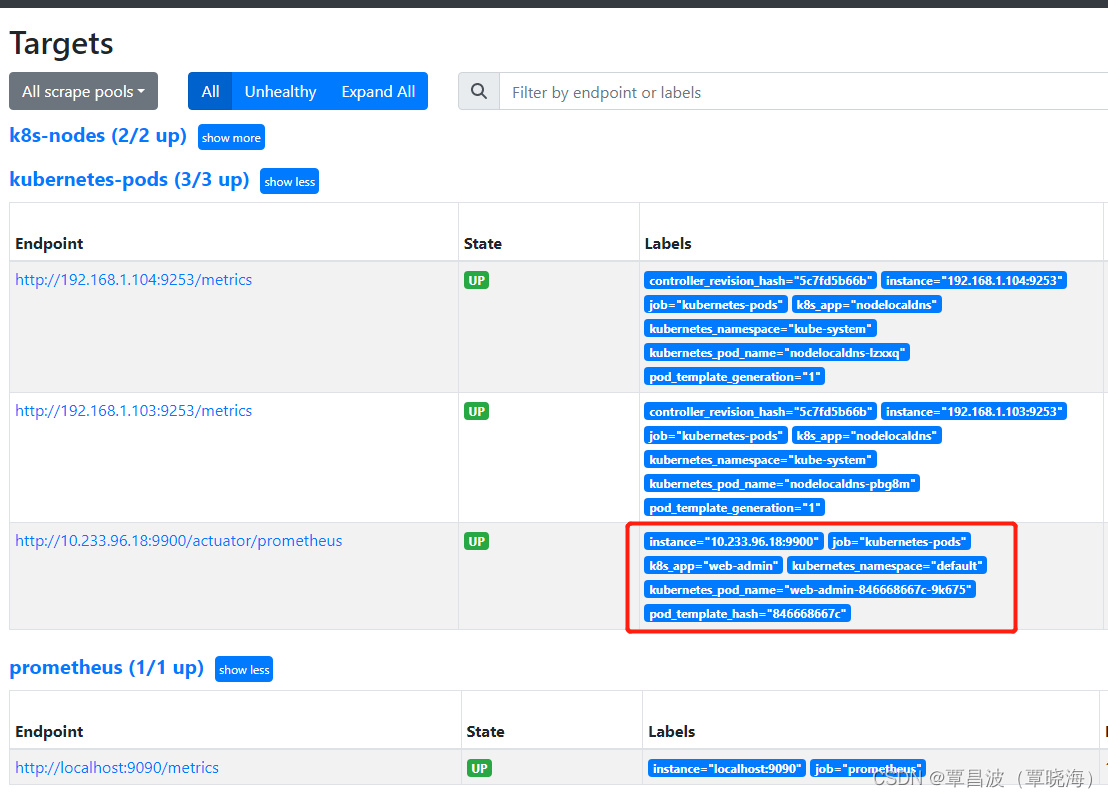Click the k8s_app="nodelocaldns" label badge
Screen dimensions: 1108x798
[866, 304]
